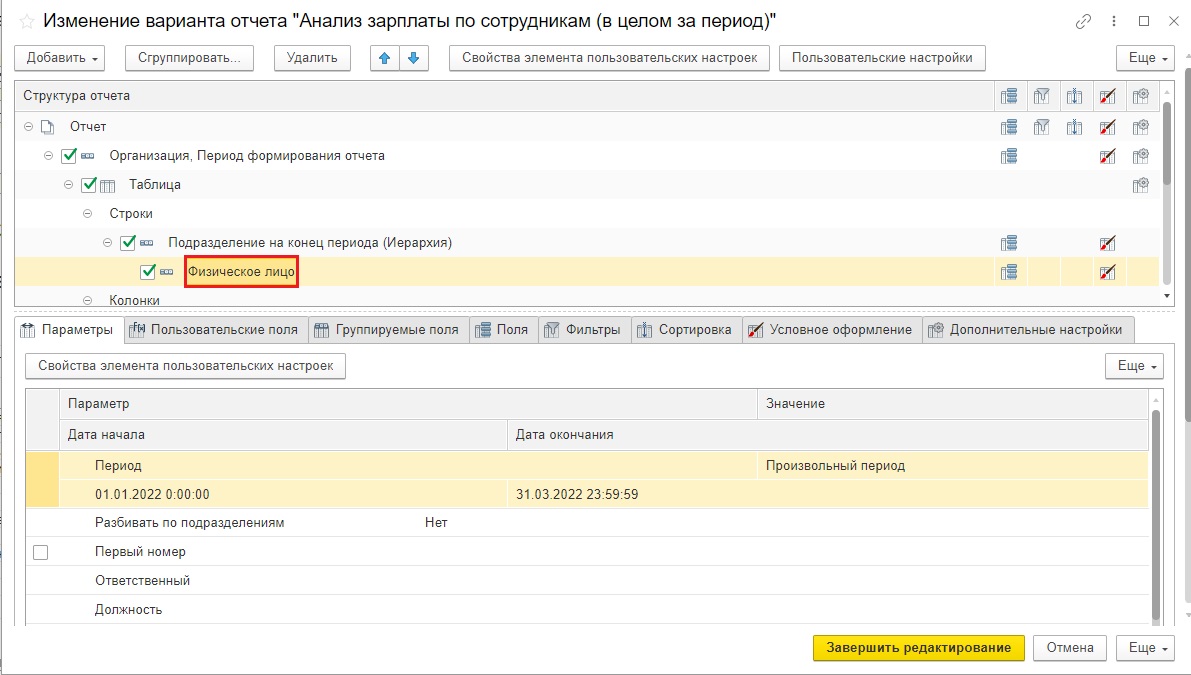Click the selected fields icon in the Структура отчета header

pos(1009,96)
